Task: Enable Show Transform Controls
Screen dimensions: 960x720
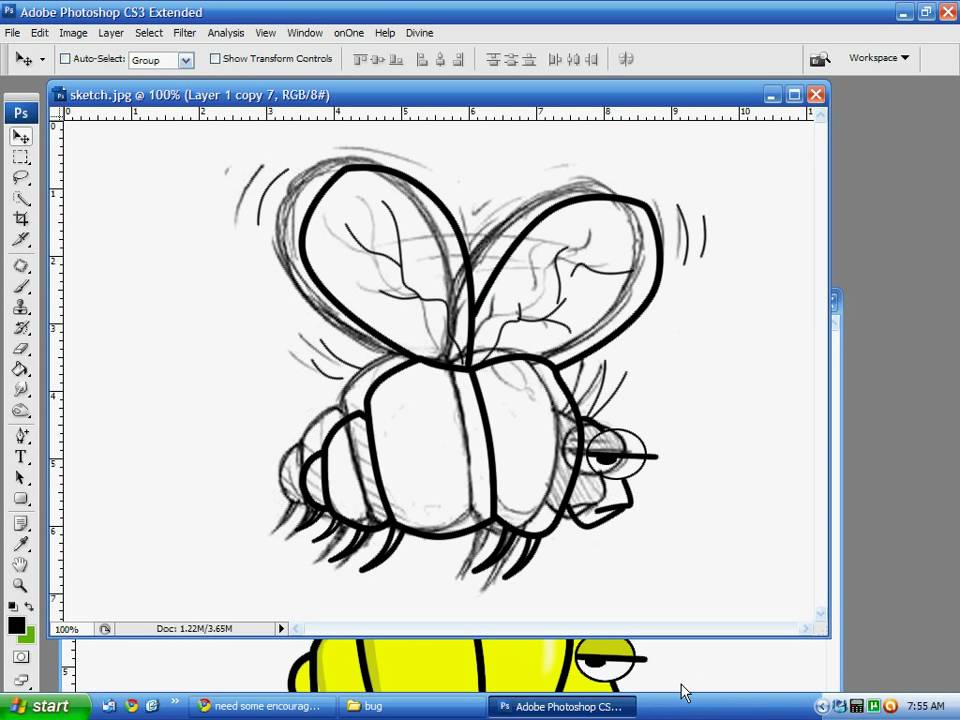Action: 214,59
